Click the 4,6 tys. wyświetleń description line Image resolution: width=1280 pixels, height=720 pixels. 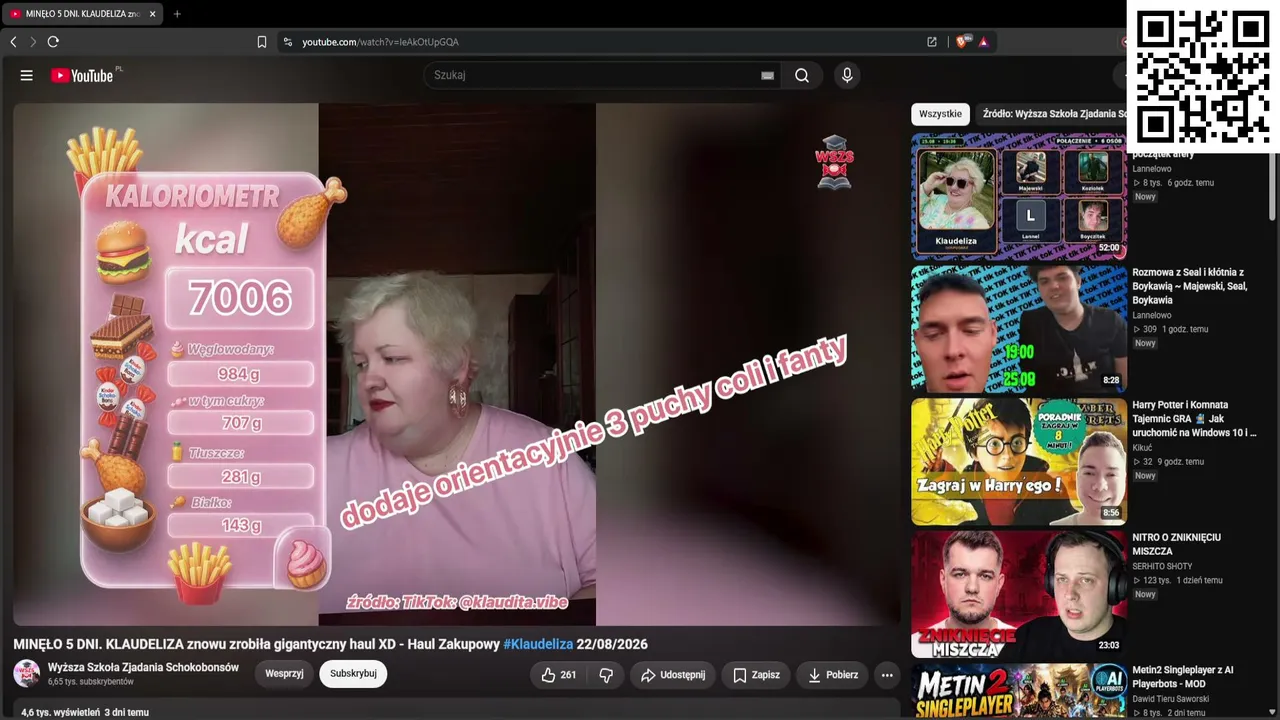pos(85,712)
